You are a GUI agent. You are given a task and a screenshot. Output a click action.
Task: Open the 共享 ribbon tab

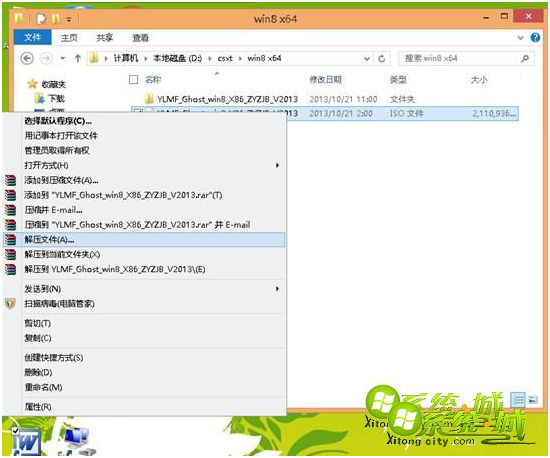click(105, 38)
